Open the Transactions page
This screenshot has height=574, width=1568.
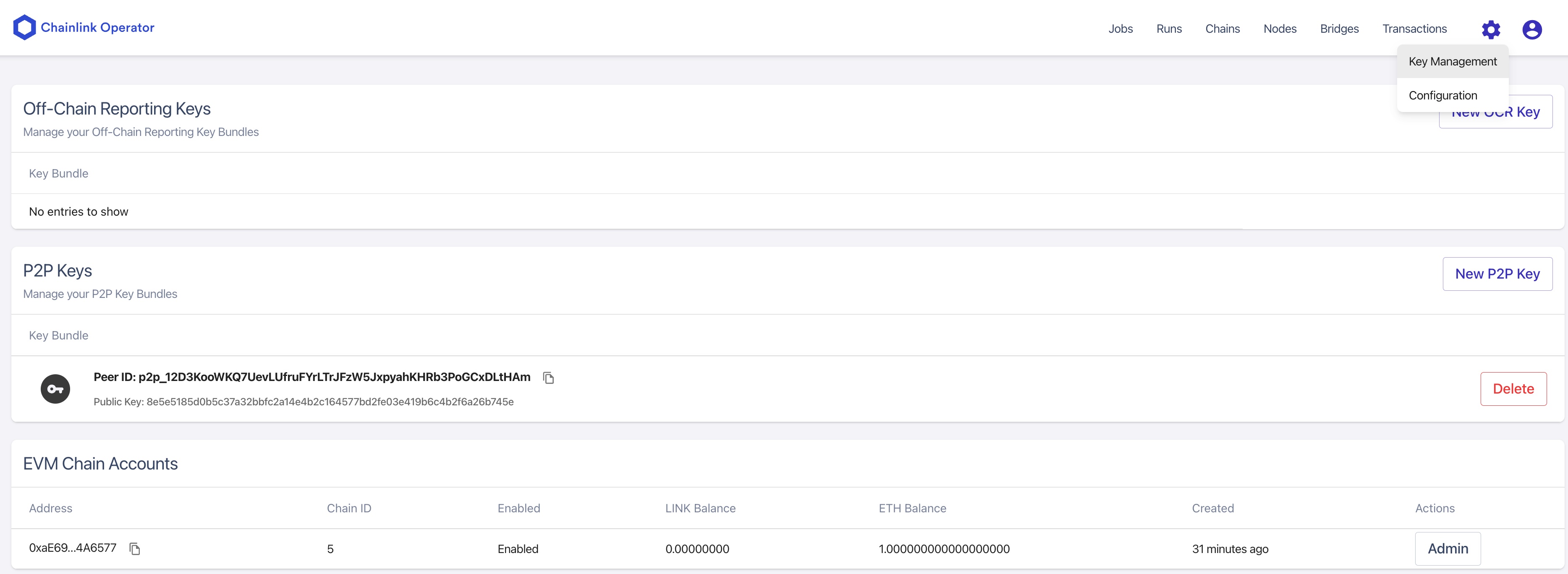(1414, 29)
